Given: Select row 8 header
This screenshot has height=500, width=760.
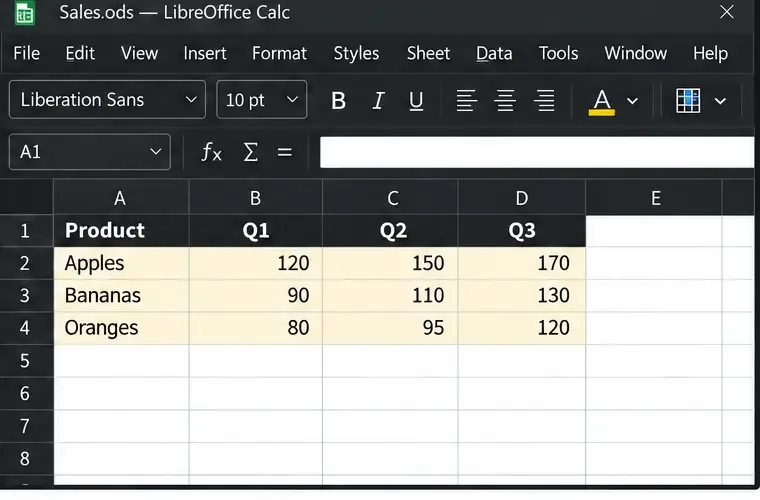Looking at the screenshot, I should pyautogui.click(x=26, y=458).
